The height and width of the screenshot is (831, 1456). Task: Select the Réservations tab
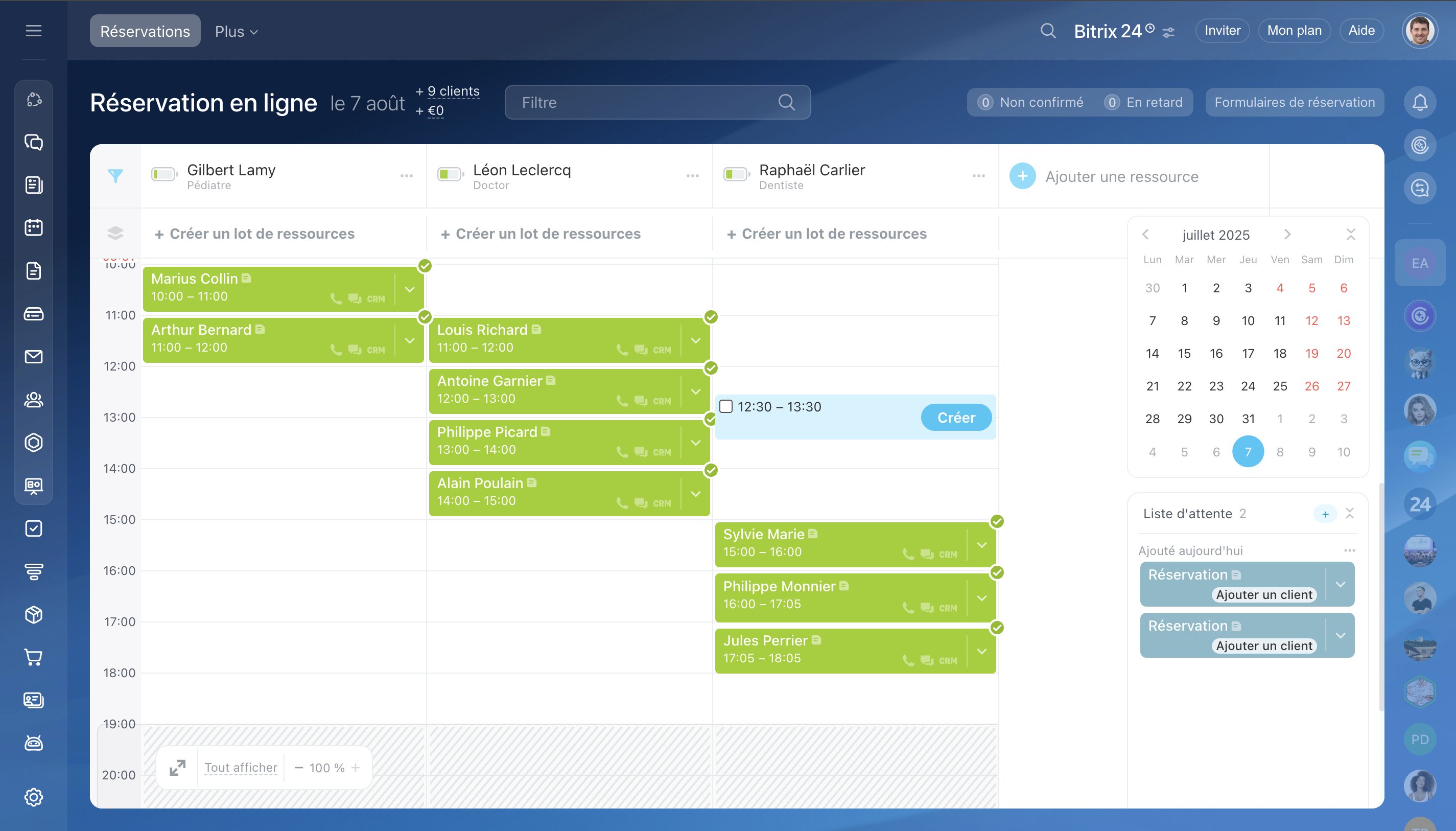click(x=145, y=31)
